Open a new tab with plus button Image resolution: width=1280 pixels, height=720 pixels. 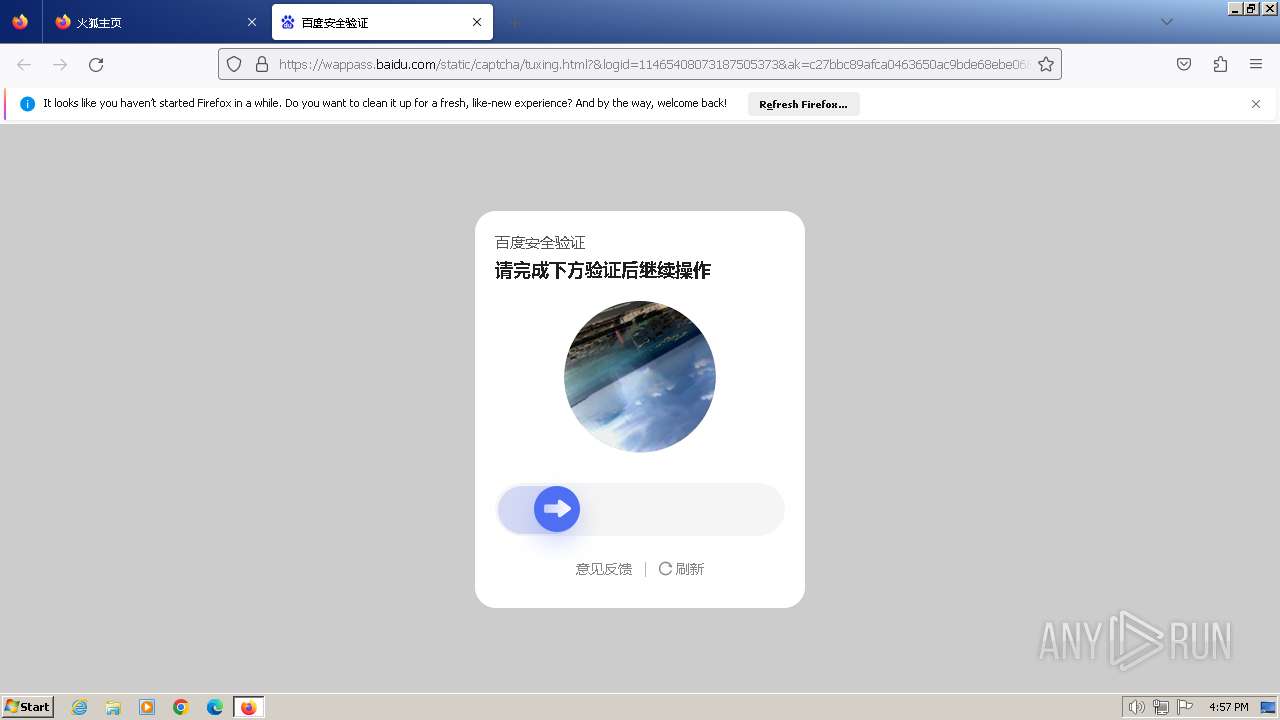pyautogui.click(x=514, y=22)
